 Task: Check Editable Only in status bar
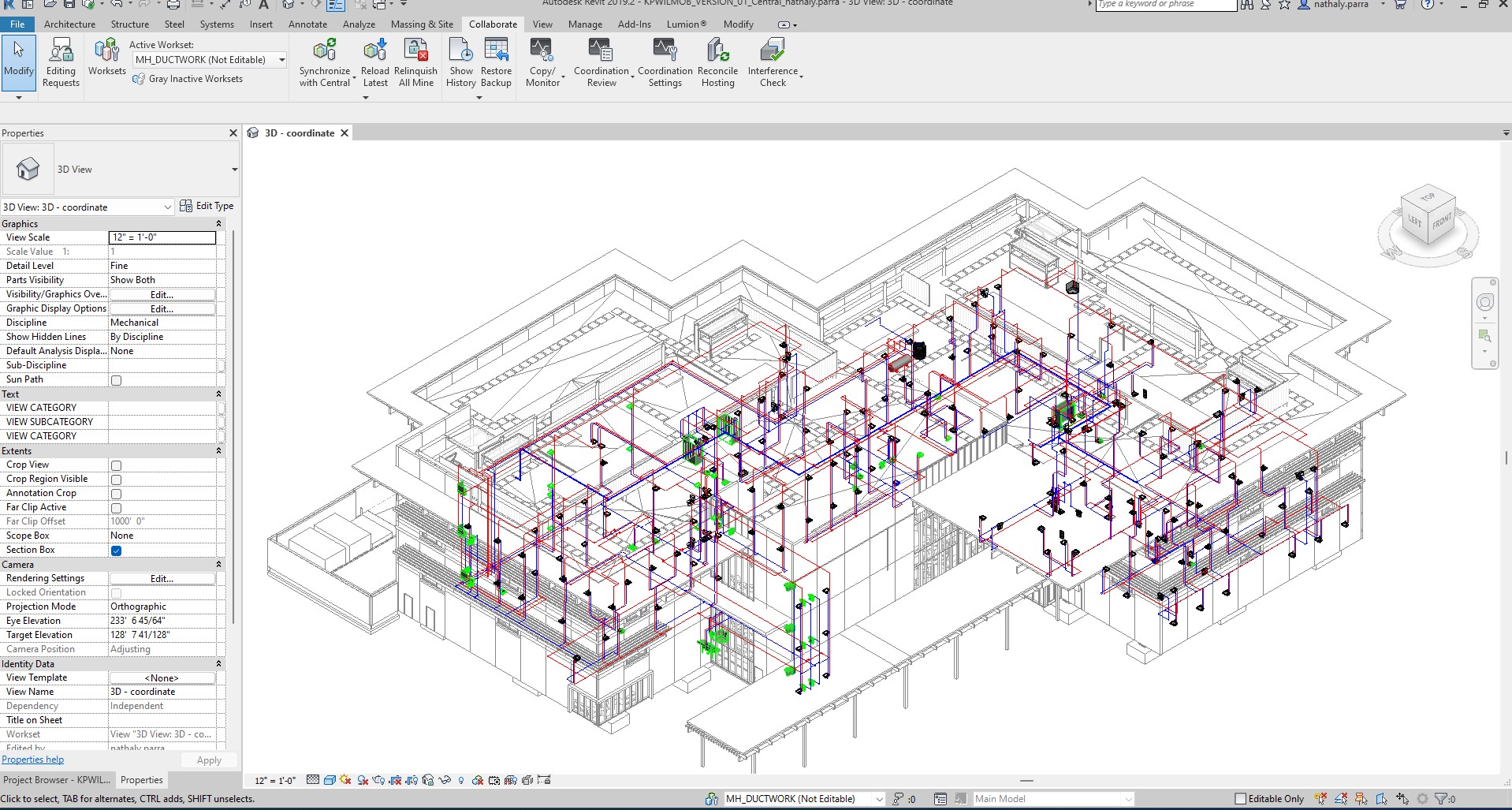(1240, 799)
